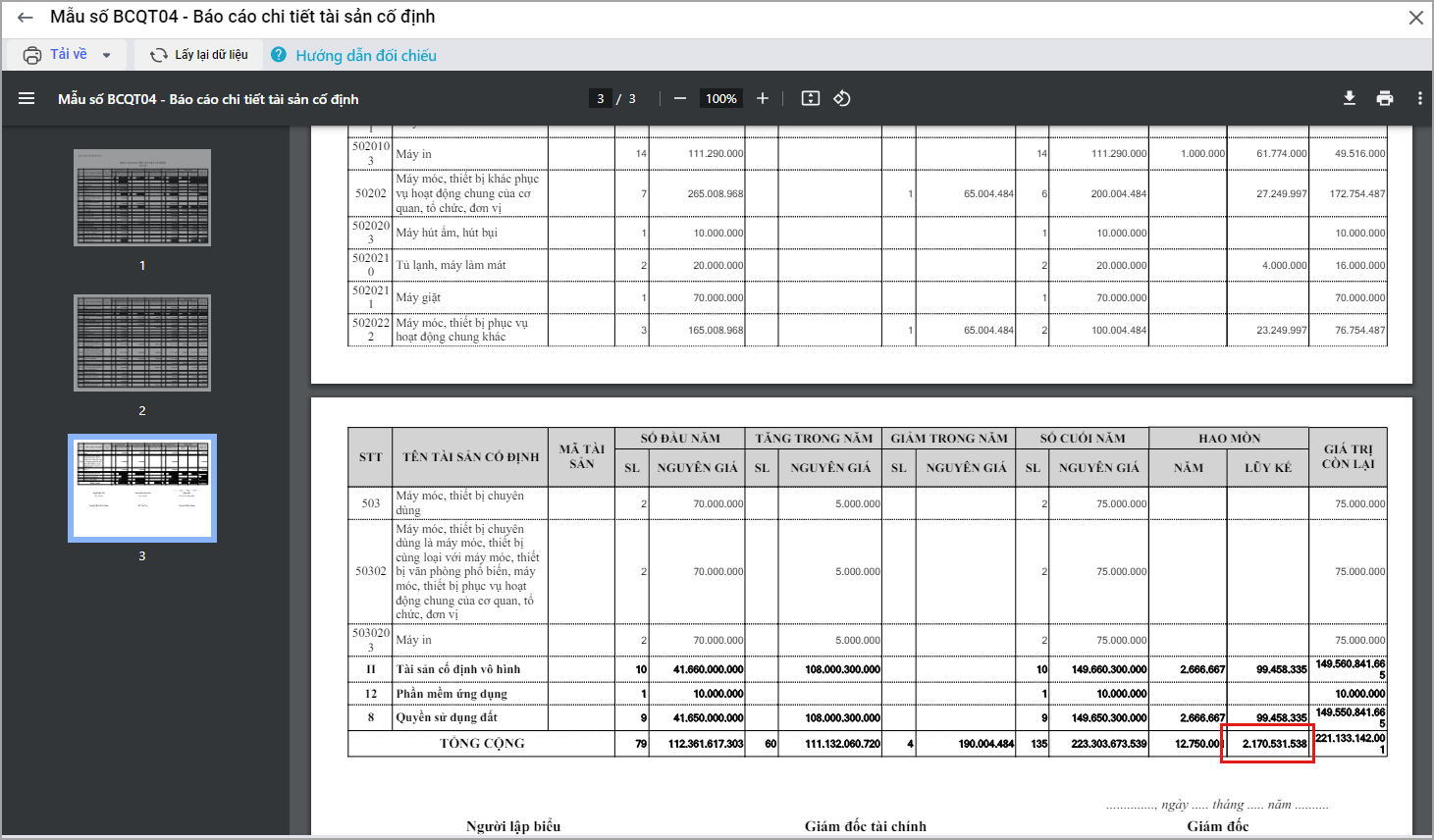Open the PDF viewer more actions menu

(1419, 98)
